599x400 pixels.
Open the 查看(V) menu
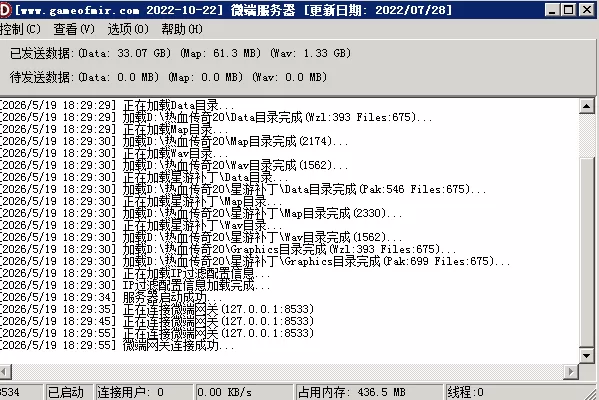tap(74, 29)
